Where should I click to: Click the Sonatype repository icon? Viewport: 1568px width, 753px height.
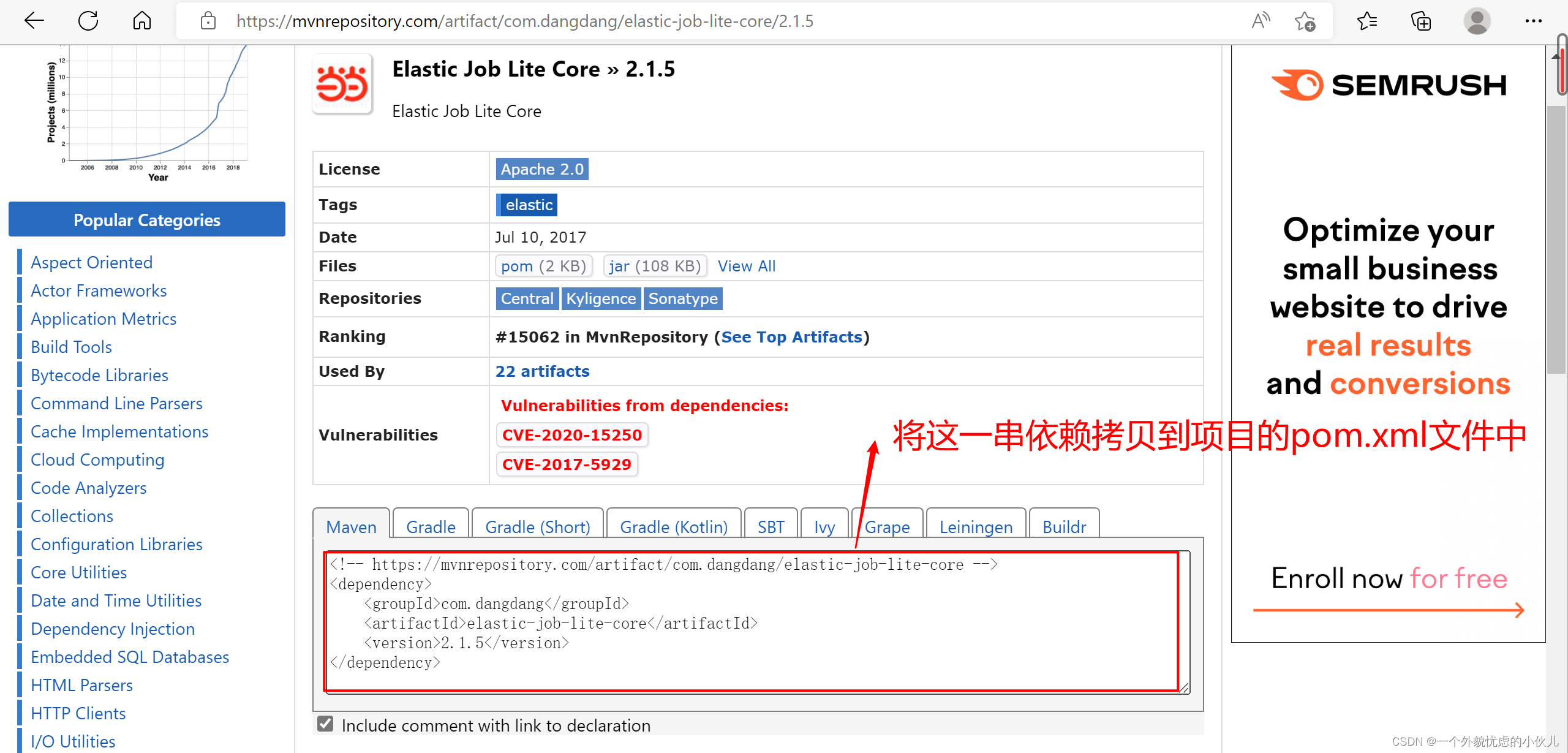(x=683, y=299)
